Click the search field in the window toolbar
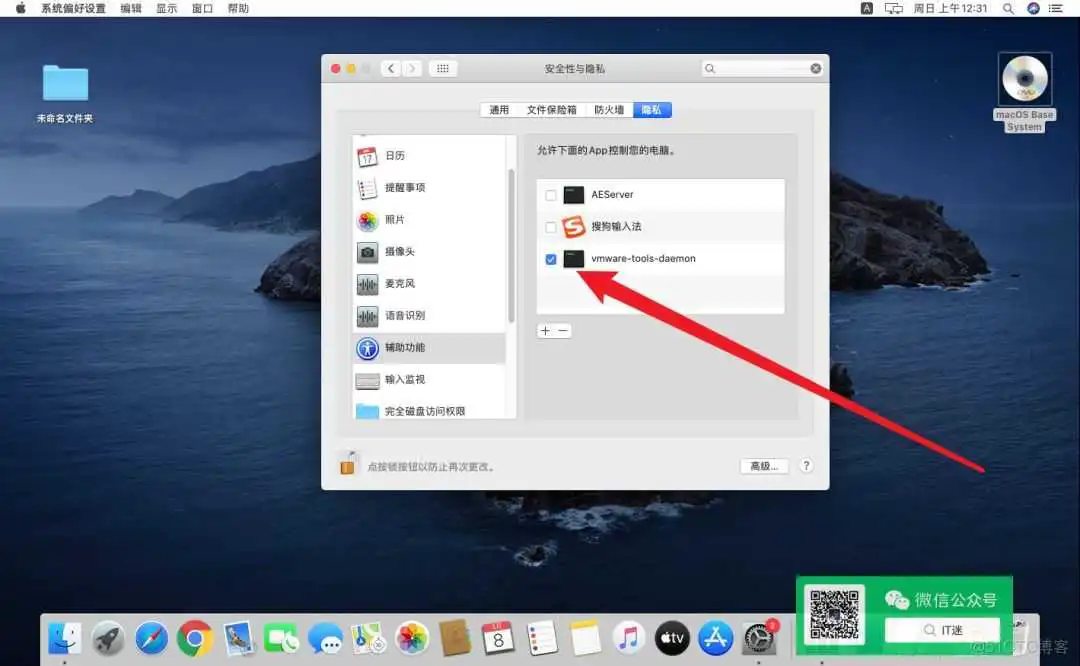The height and width of the screenshot is (666, 1080). [762, 68]
